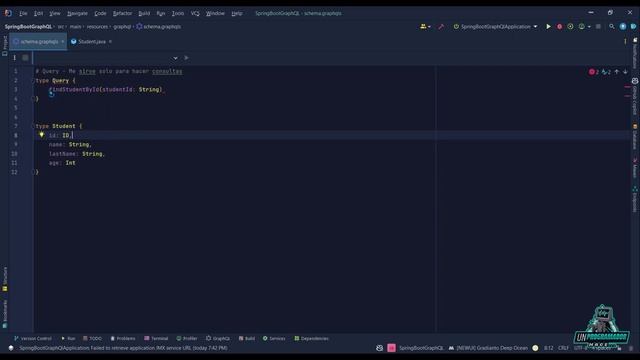The image size is (640, 360).
Task: Open the profiler run icon
Action: tap(581, 27)
